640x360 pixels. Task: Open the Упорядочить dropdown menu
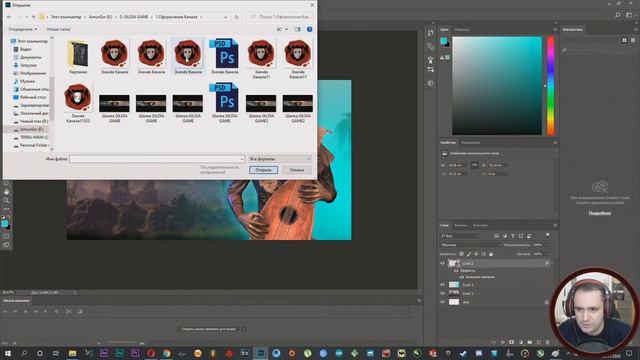pyautogui.click(x=23, y=29)
